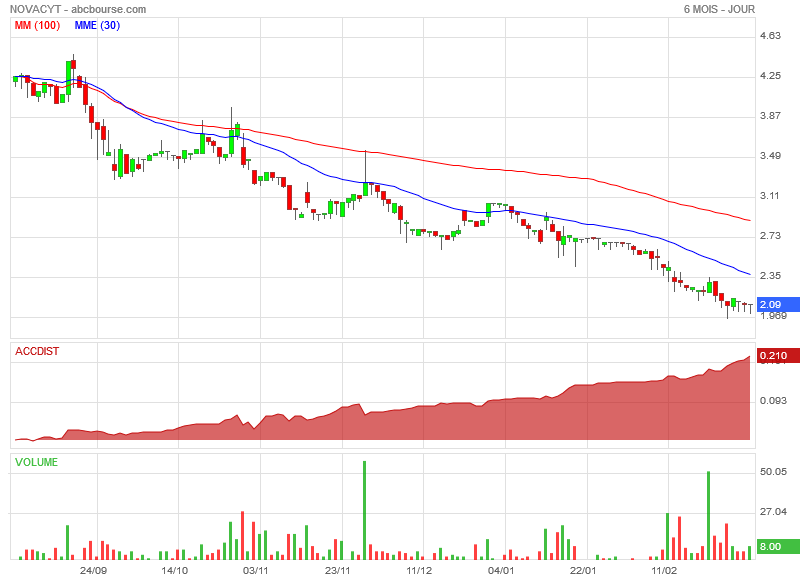Click the 4.63 price axis value
The width and height of the screenshot is (800, 580).
(770, 36)
